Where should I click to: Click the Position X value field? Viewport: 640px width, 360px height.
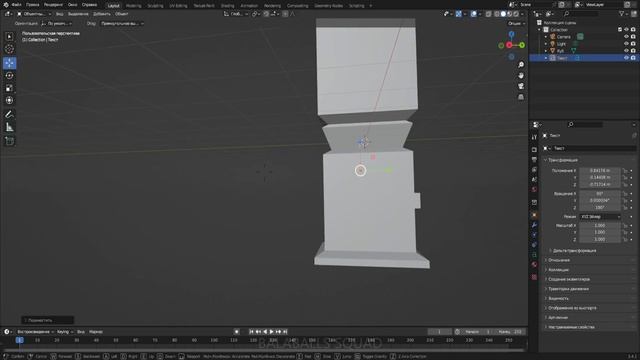point(600,171)
